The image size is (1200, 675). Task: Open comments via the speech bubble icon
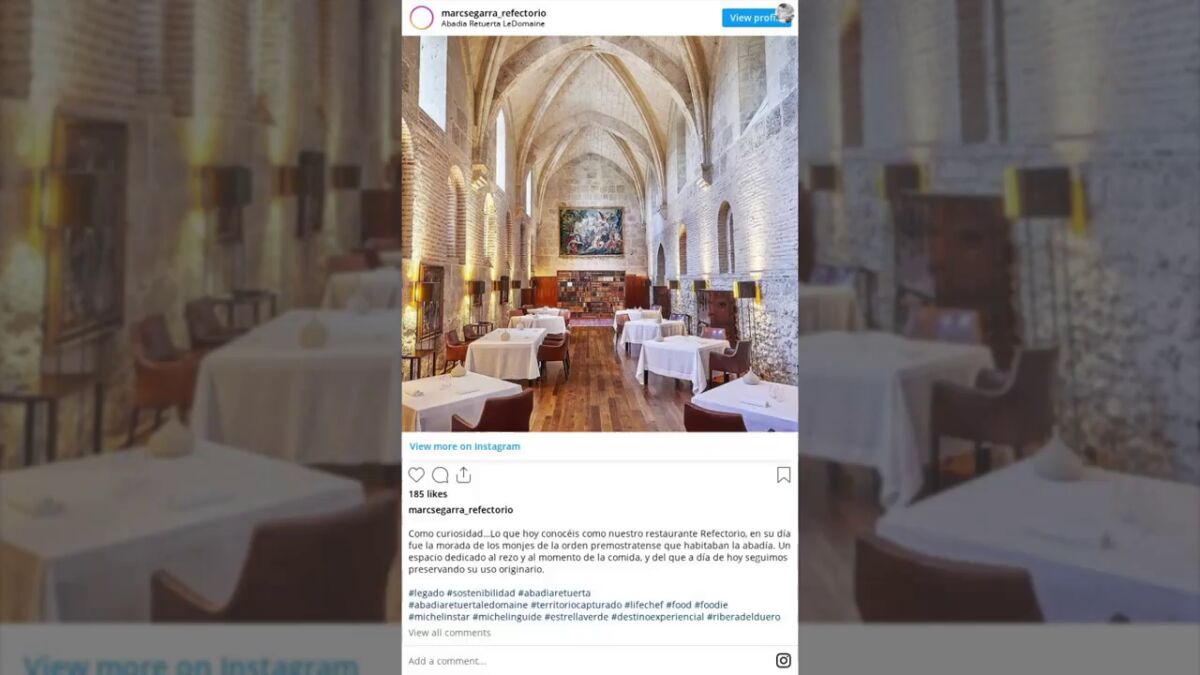click(x=440, y=475)
